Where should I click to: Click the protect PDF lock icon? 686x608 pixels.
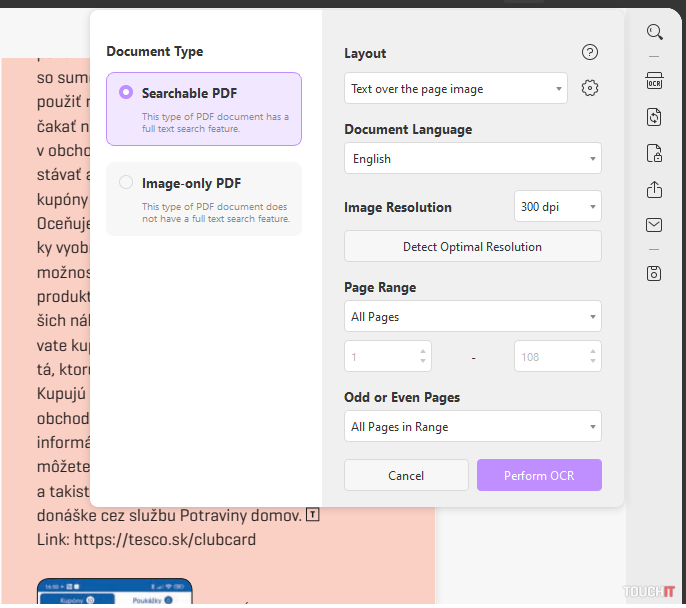[x=654, y=153]
